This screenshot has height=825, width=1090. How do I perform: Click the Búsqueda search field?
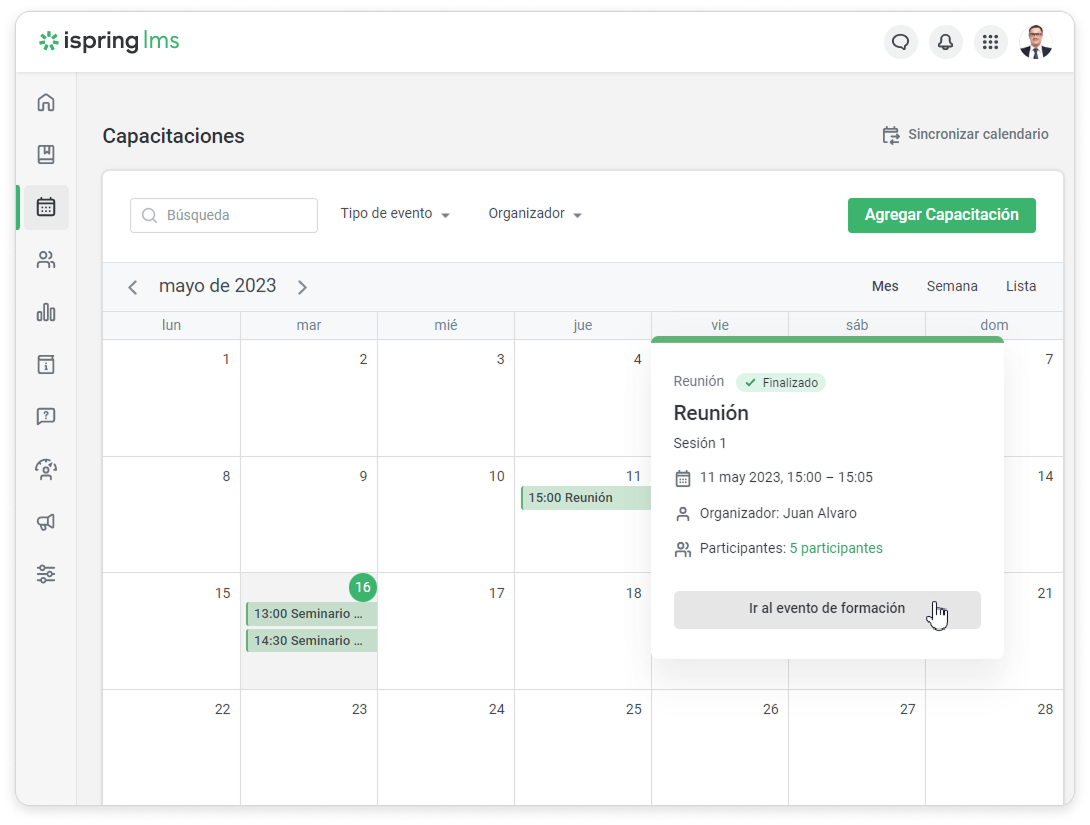click(224, 215)
